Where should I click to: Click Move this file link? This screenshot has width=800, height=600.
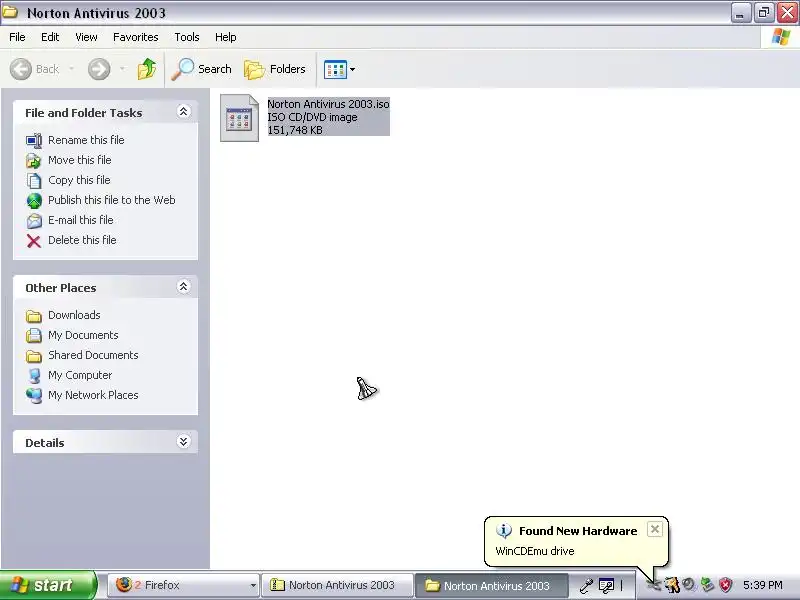[80, 160]
